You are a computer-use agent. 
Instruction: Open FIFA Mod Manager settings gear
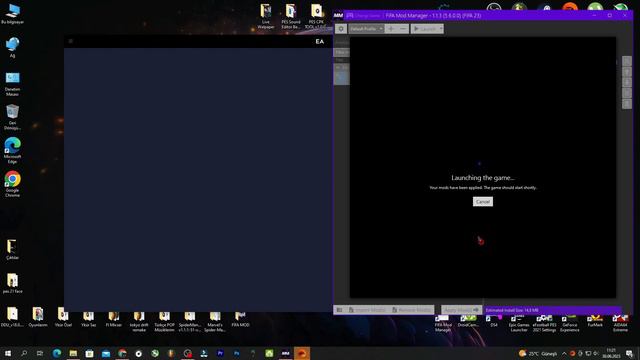point(341,29)
